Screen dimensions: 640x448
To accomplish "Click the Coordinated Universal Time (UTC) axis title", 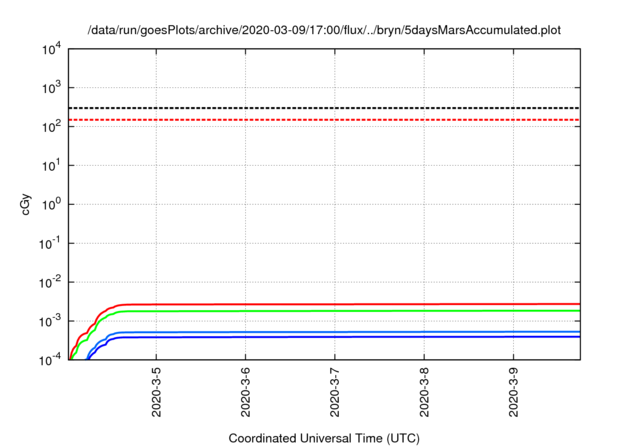I will coord(324,439).
